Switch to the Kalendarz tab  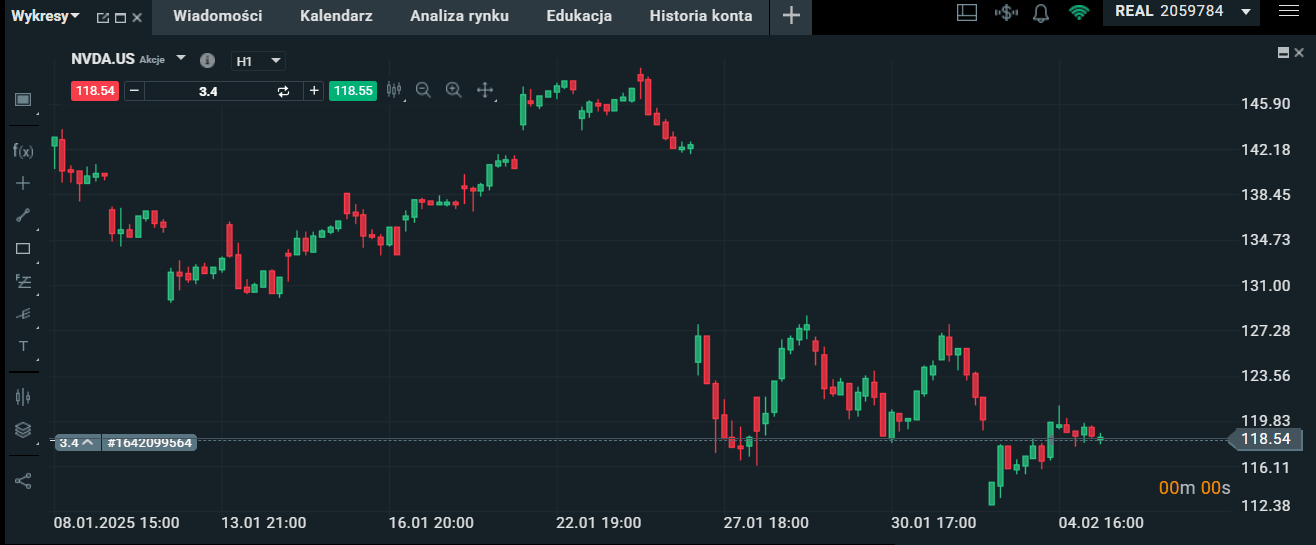point(336,16)
